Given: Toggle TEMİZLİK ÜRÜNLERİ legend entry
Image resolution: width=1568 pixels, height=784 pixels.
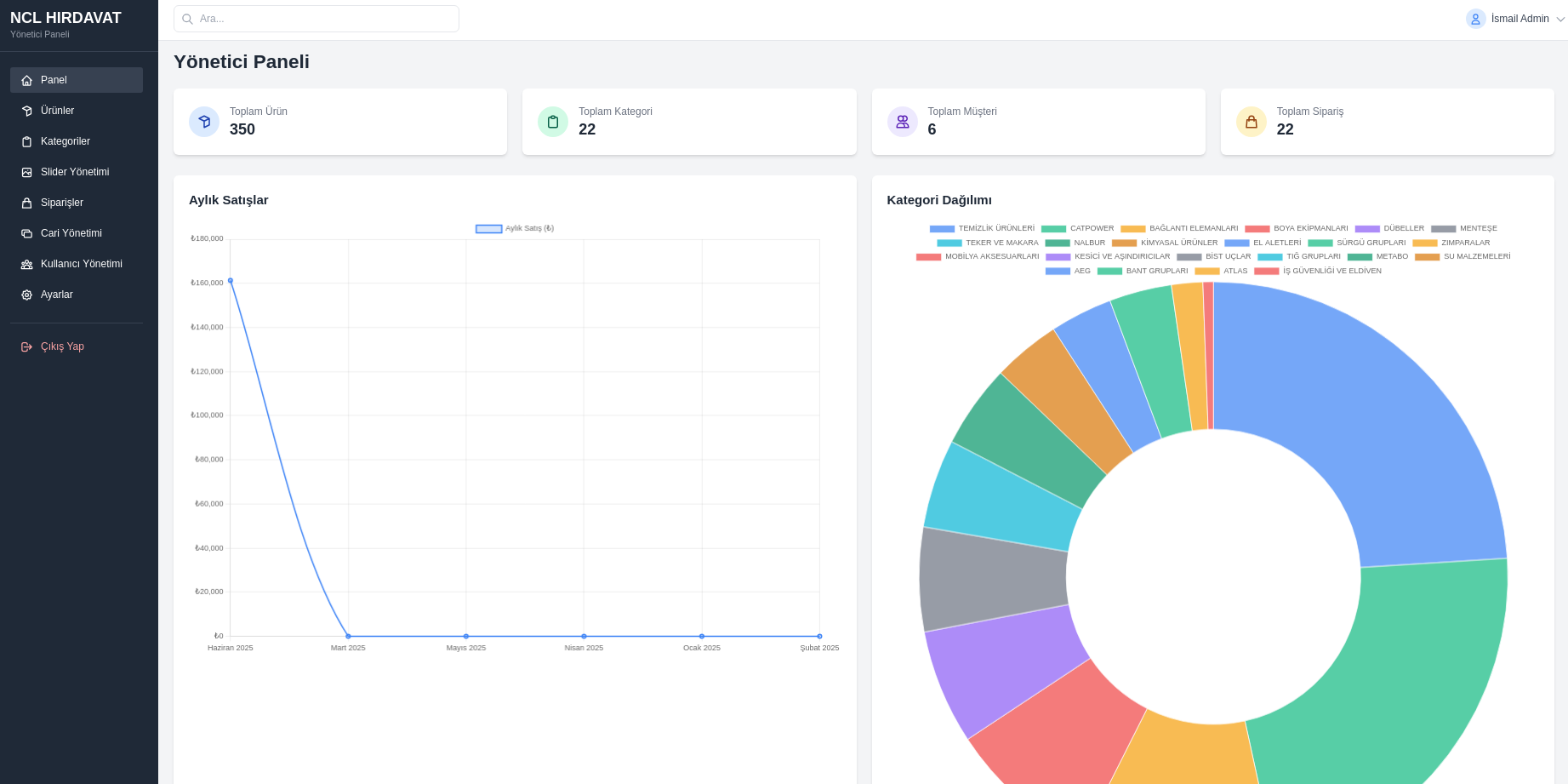Looking at the screenshot, I should [982, 228].
